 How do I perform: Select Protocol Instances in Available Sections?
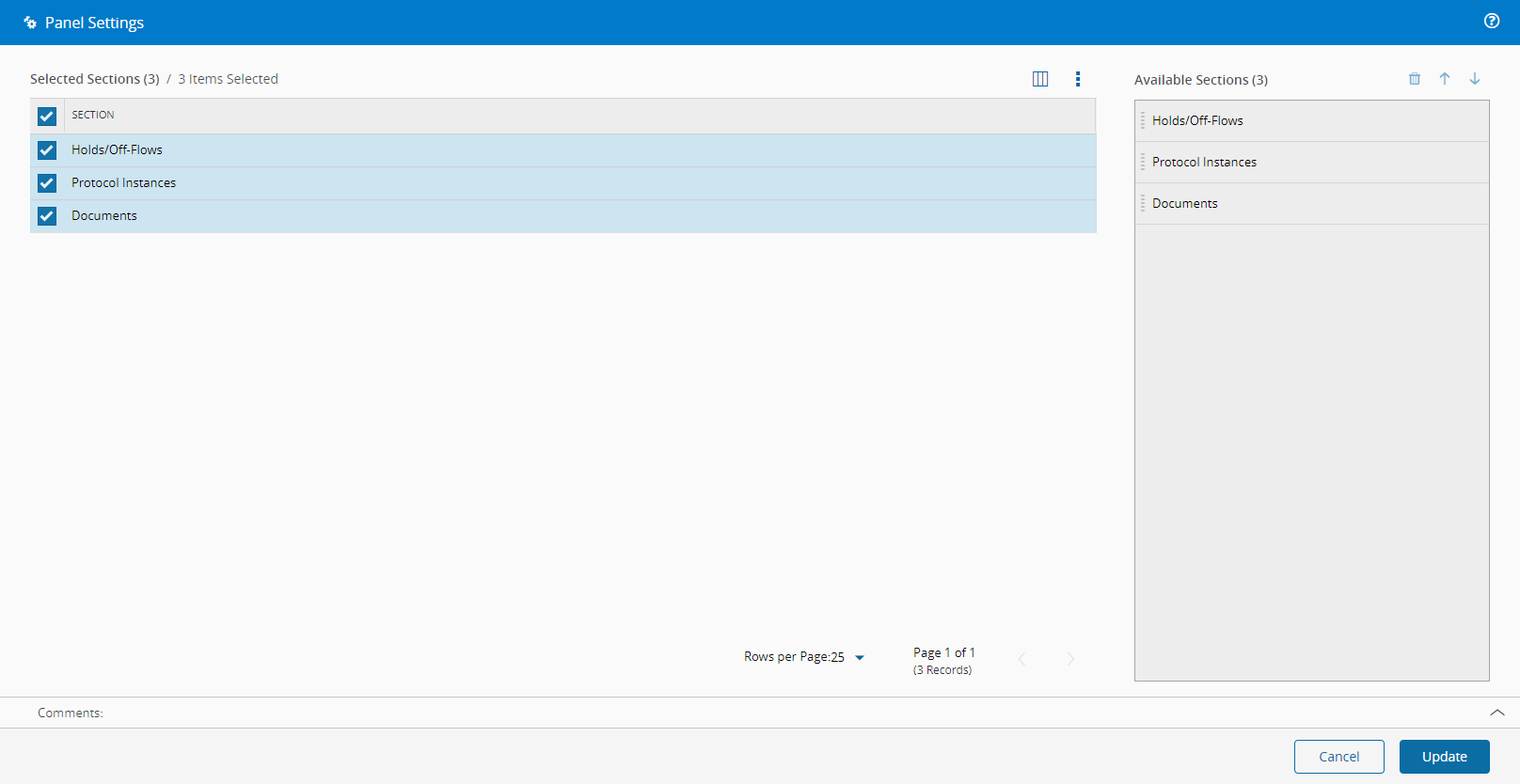pos(1312,163)
